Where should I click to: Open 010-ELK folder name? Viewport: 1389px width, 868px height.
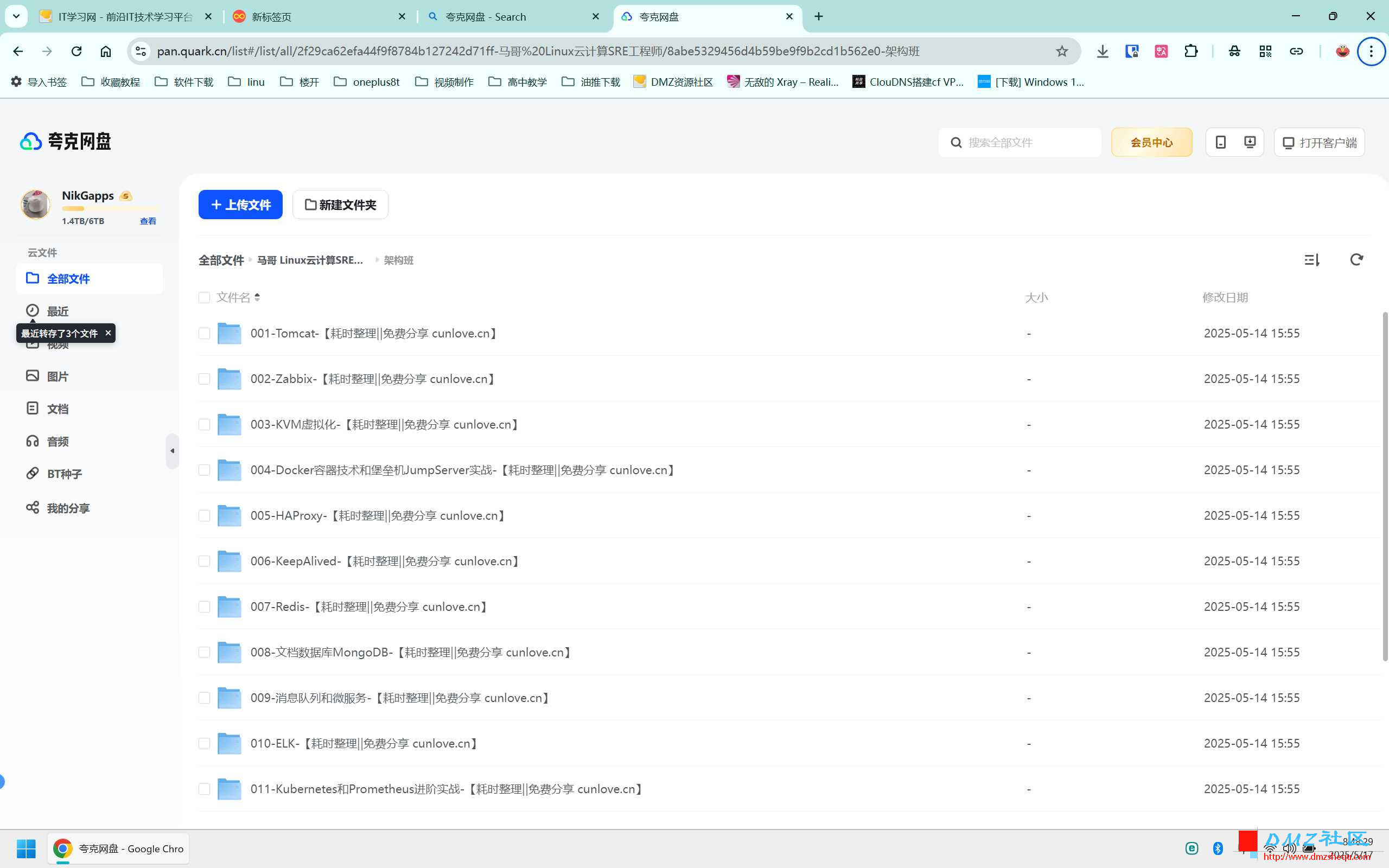pos(365,743)
